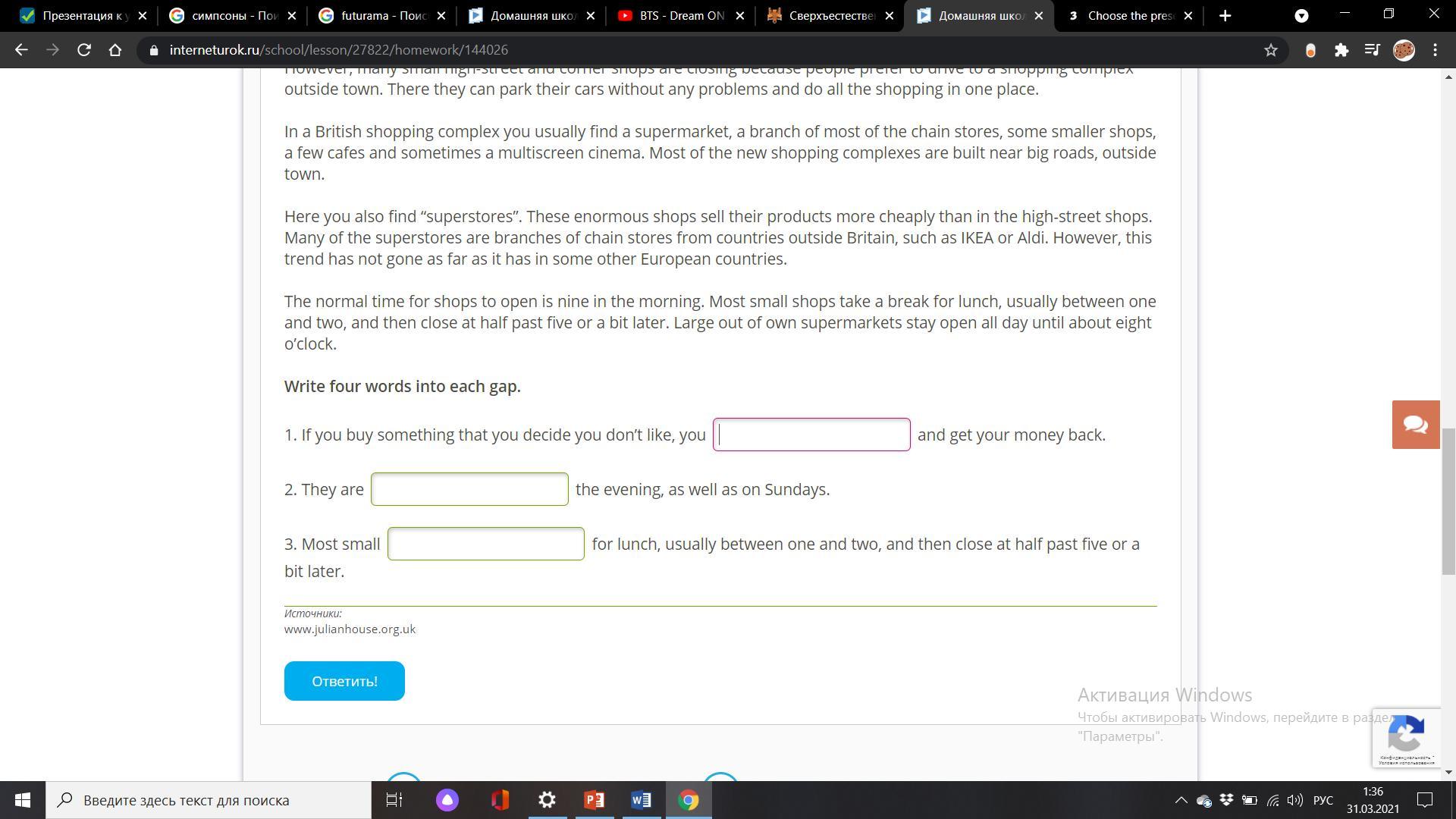Viewport: 1456px width, 819px height.
Task: Open PowerPoint from the taskbar
Action: [594, 800]
